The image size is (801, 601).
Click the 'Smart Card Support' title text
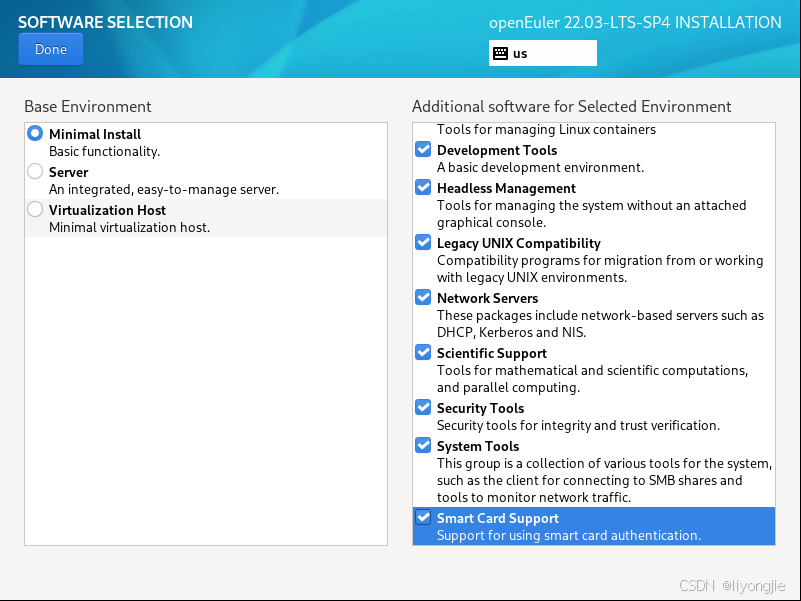coord(498,519)
